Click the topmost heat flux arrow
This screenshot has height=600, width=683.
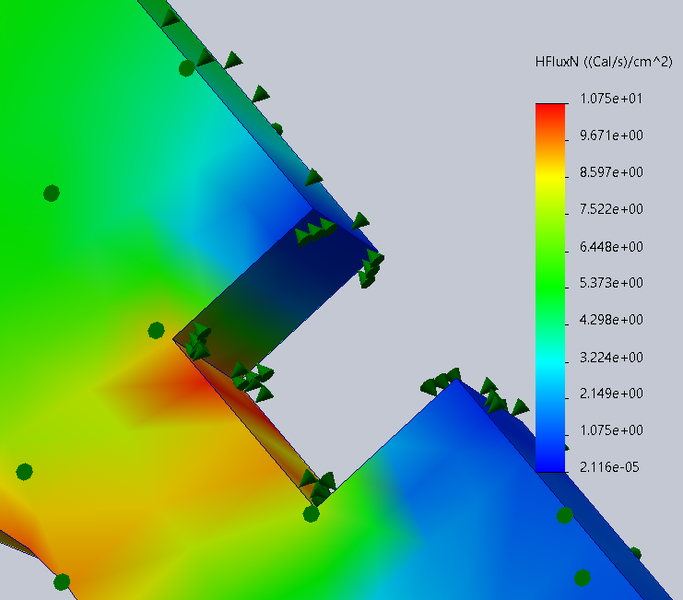tap(171, 18)
